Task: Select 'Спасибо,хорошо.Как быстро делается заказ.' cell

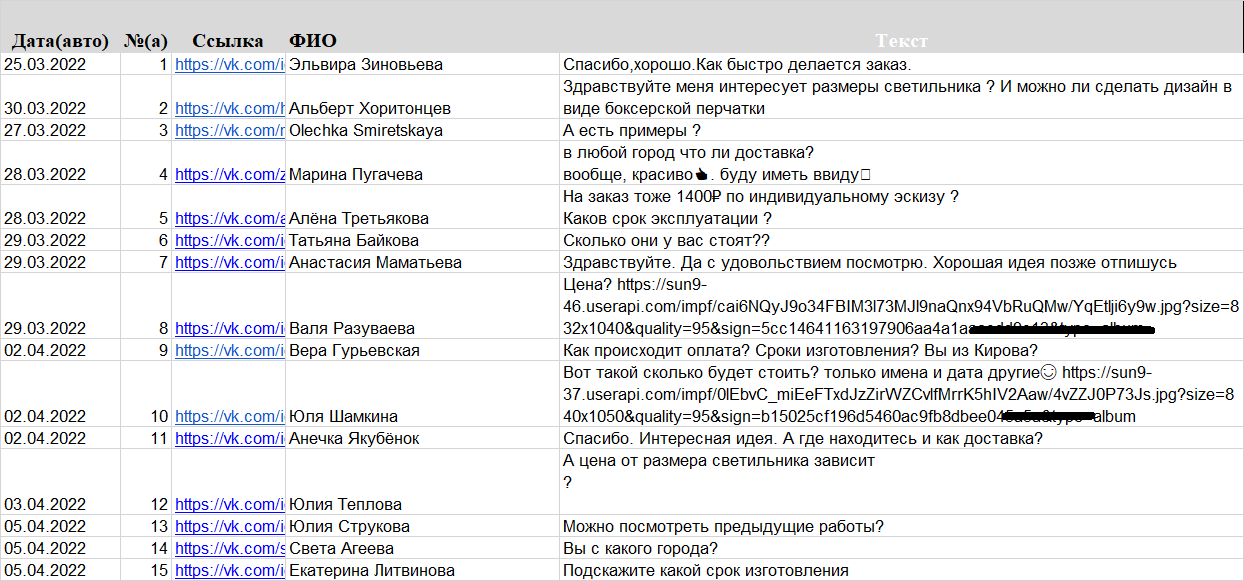Action: tap(901, 64)
